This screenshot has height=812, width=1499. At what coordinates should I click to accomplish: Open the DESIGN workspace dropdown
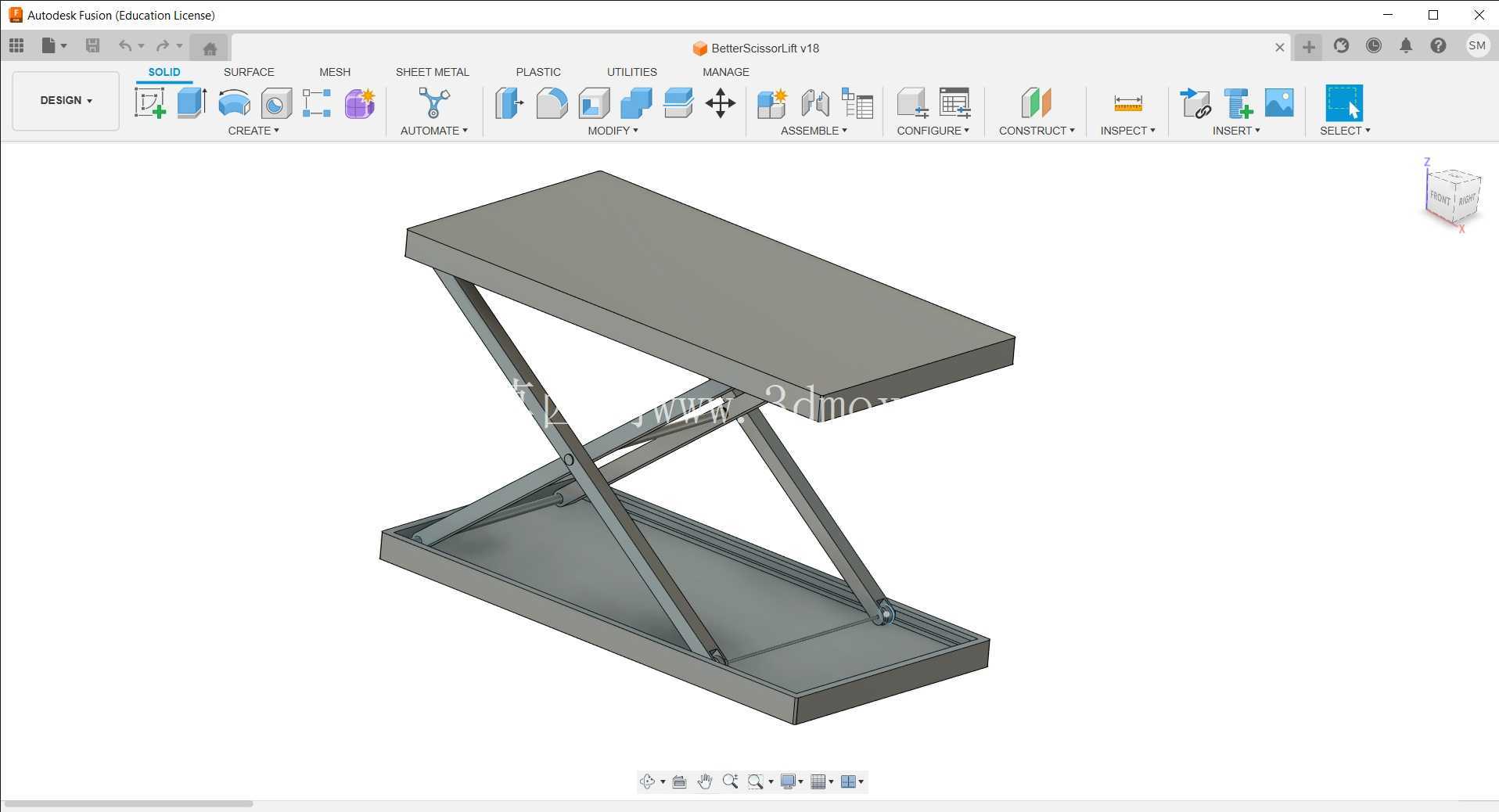click(66, 101)
